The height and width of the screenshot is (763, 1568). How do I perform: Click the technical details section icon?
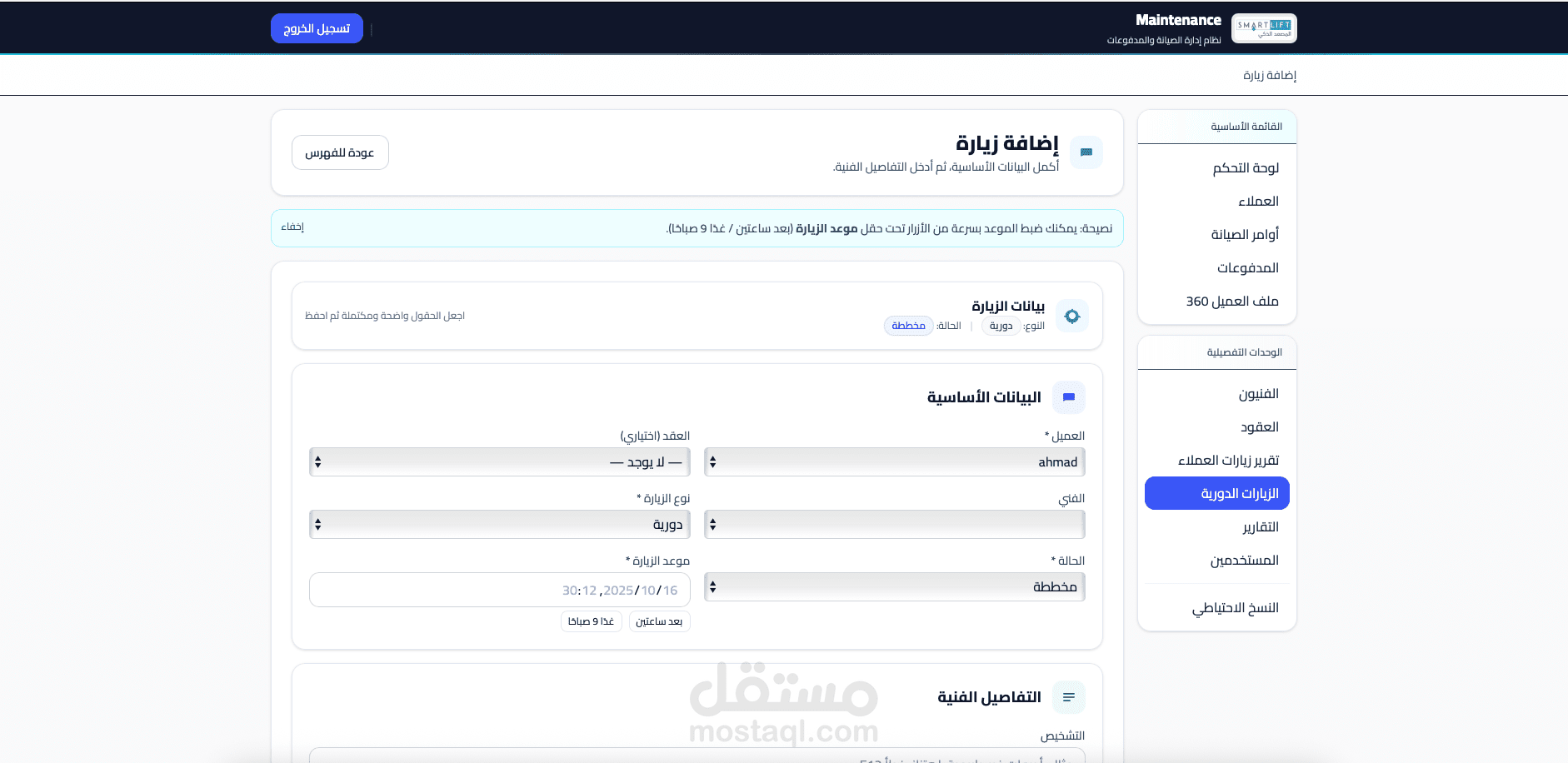tap(1069, 697)
